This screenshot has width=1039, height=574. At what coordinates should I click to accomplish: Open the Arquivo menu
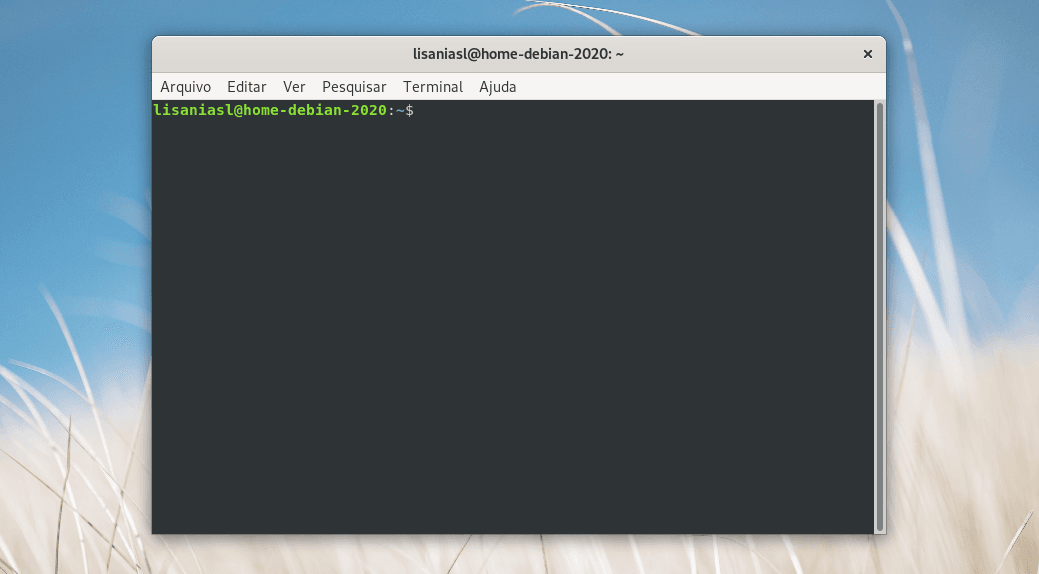185,87
